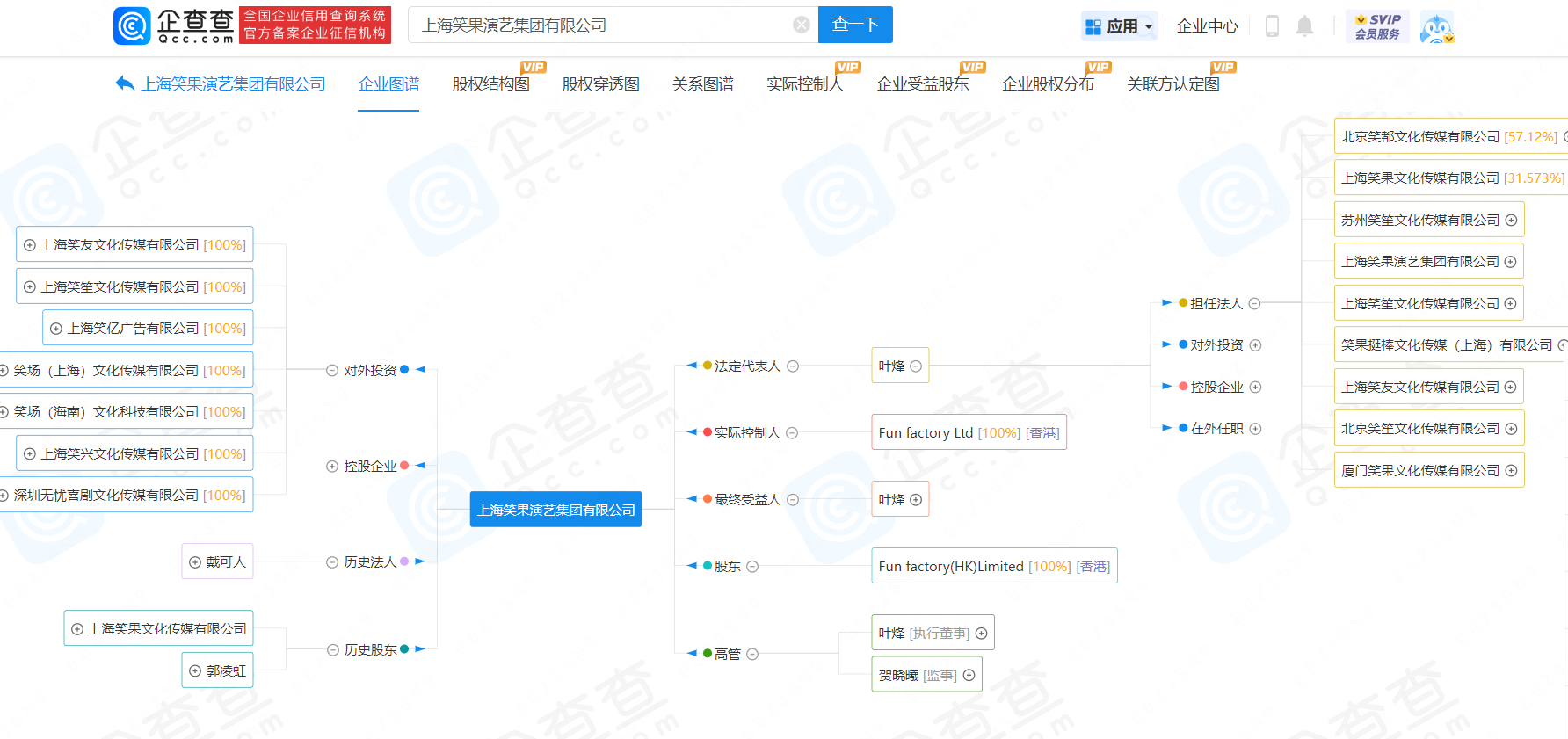Open the notifications bell

click(1305, 26)
